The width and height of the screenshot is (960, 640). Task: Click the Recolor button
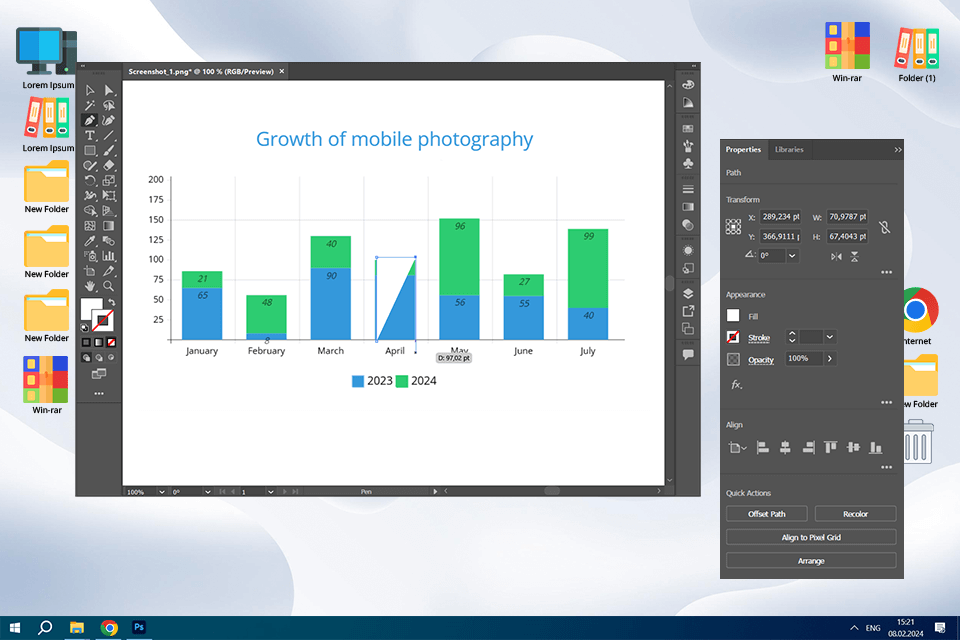(x=855, y=514)
